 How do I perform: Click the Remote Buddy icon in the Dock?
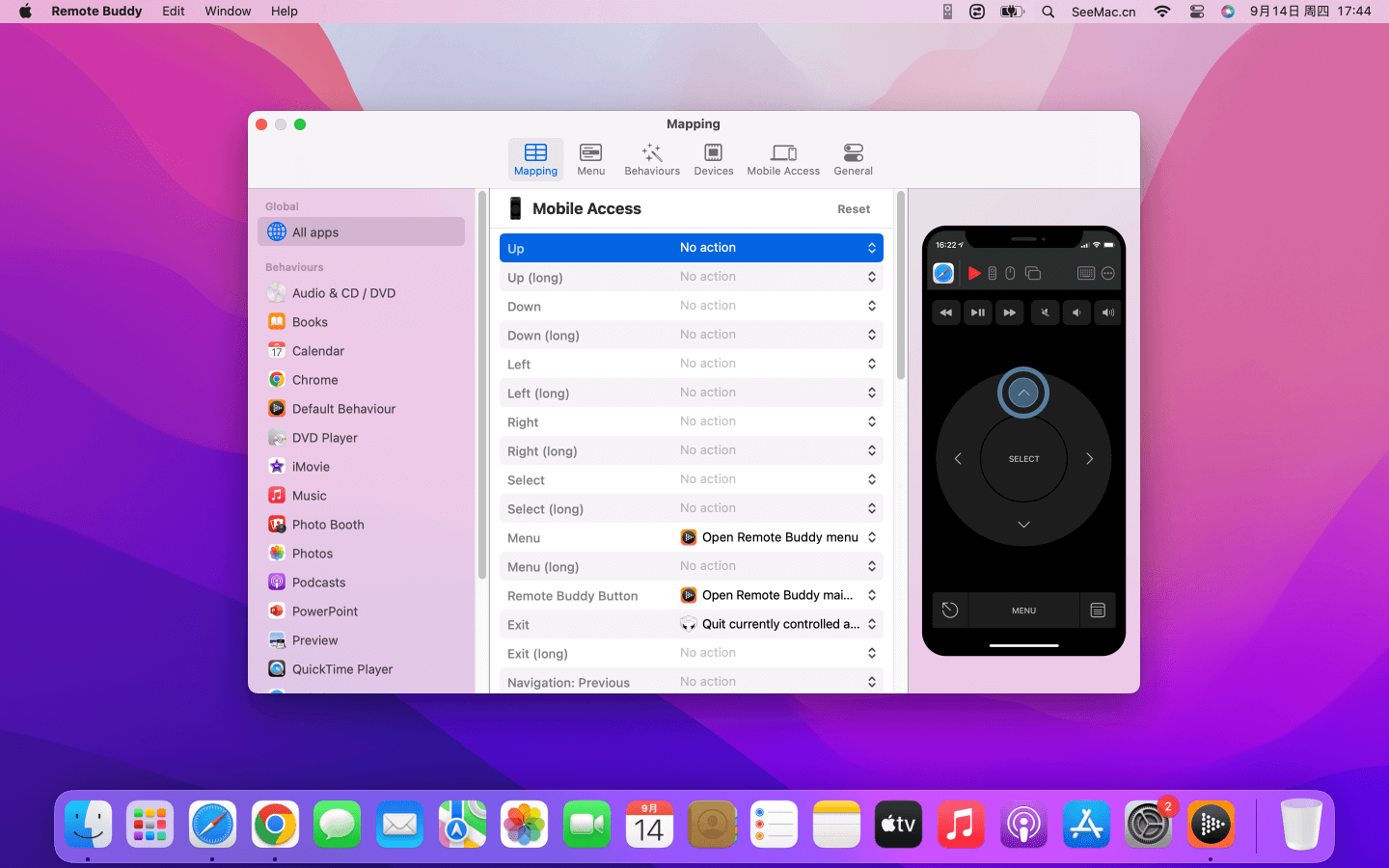pyautogui.click(x=1211, y=825)
